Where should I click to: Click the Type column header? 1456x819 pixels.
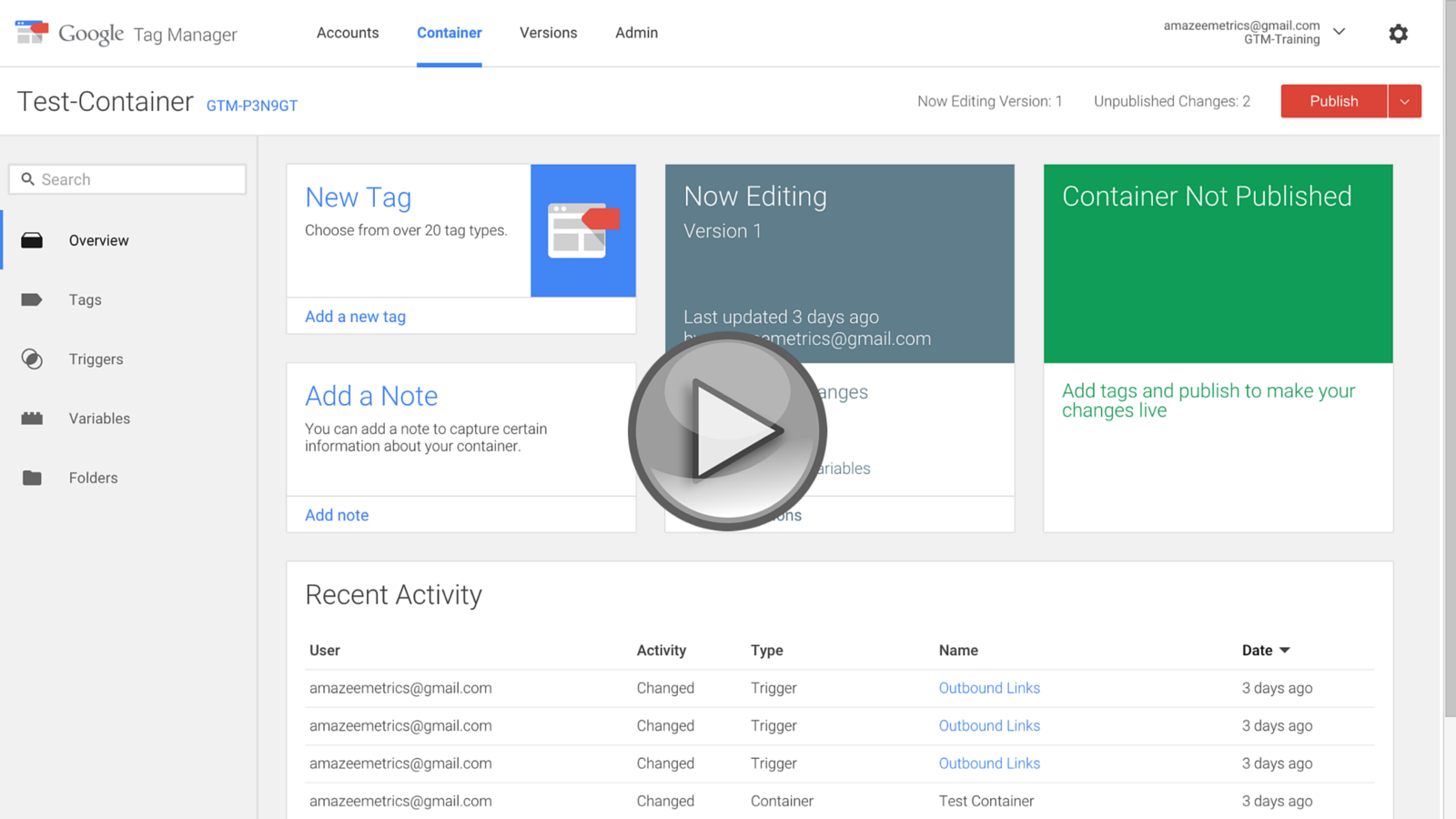[x=767, y=651]
